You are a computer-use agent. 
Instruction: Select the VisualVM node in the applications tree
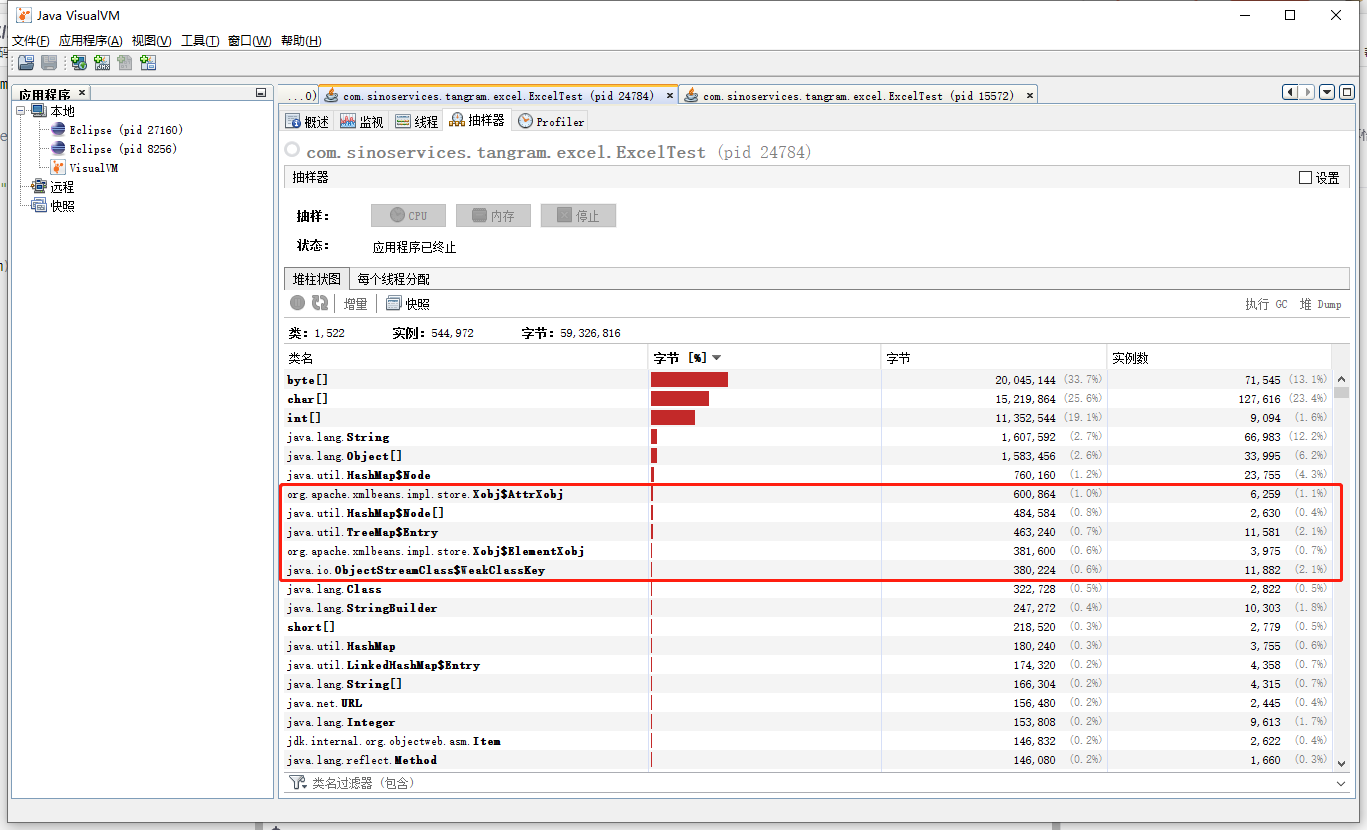[x=95, y=167]
